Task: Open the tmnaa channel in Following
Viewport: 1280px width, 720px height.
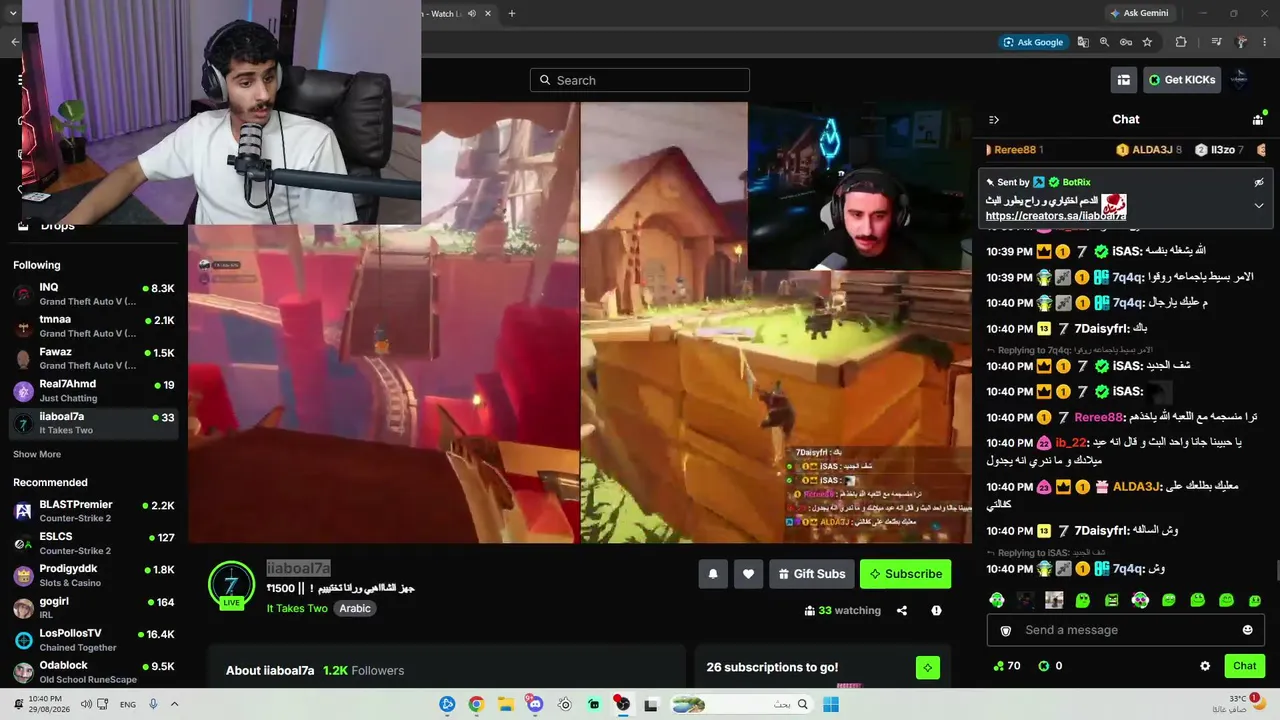Action: tap(94, 326)
